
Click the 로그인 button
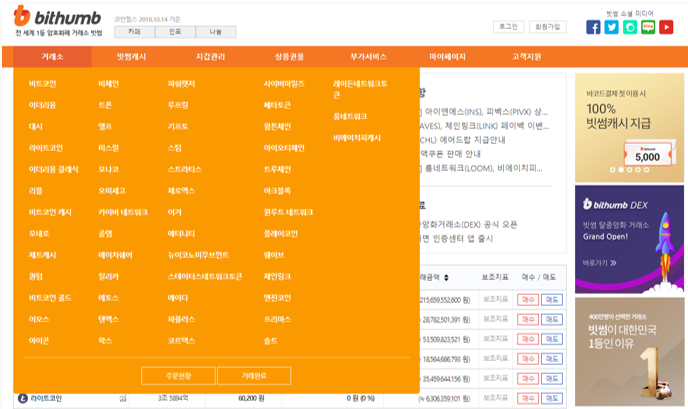point(508,27)
